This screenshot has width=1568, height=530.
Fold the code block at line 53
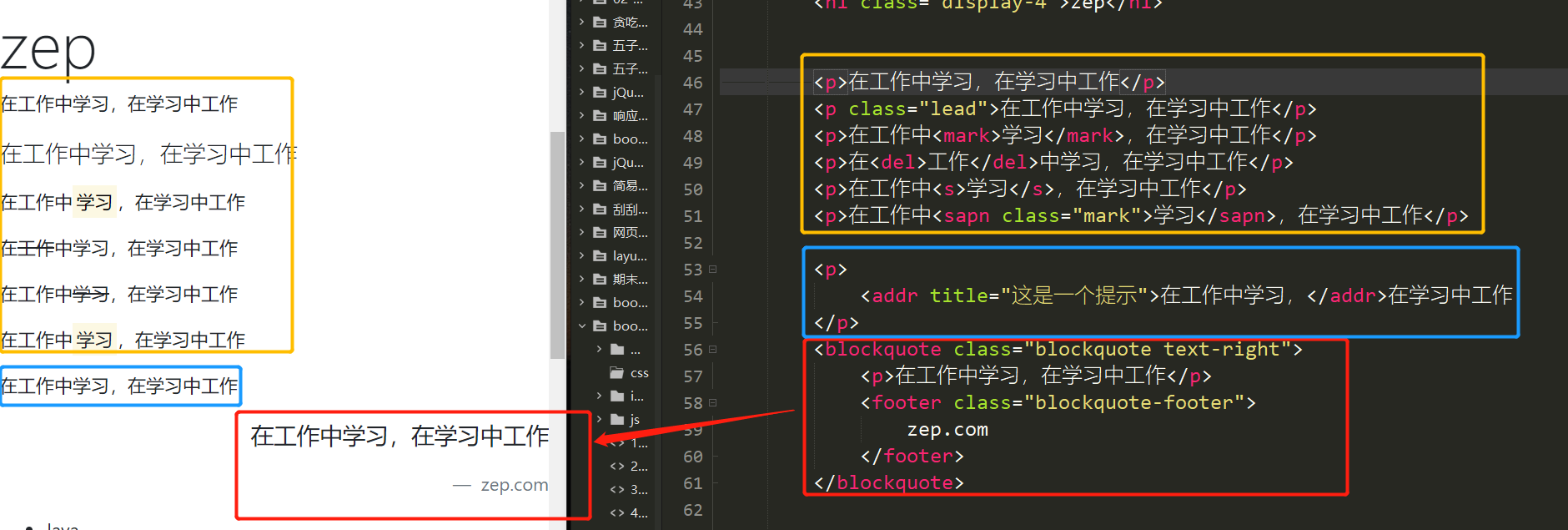click(712, 270)
